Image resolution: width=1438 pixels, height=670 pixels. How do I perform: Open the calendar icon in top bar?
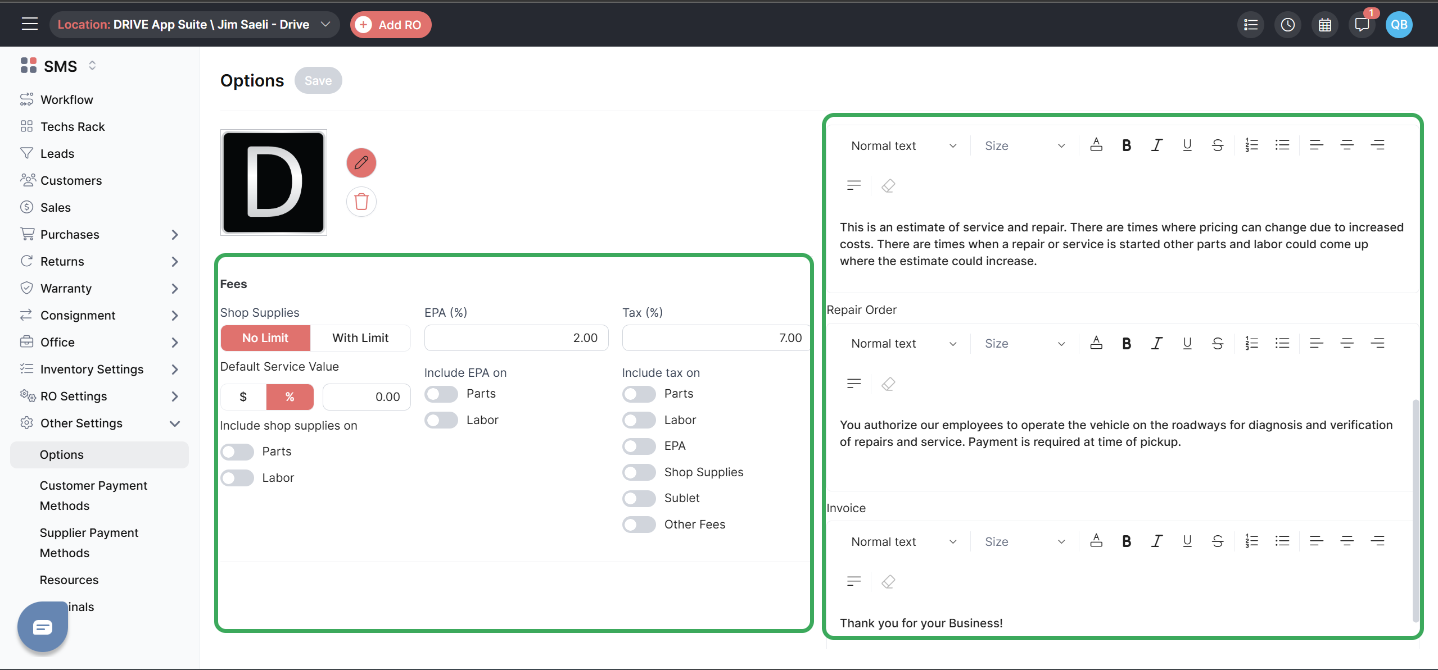(1325, 25)
